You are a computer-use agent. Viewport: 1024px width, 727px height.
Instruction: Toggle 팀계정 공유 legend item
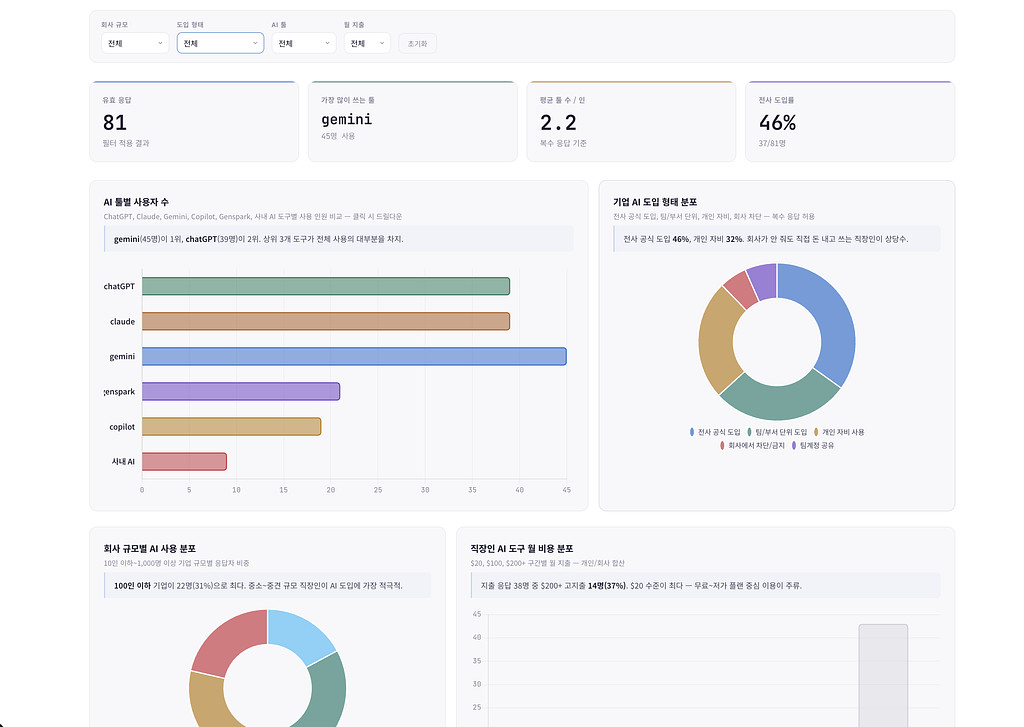pyautogui.click(x=812, y=445)
